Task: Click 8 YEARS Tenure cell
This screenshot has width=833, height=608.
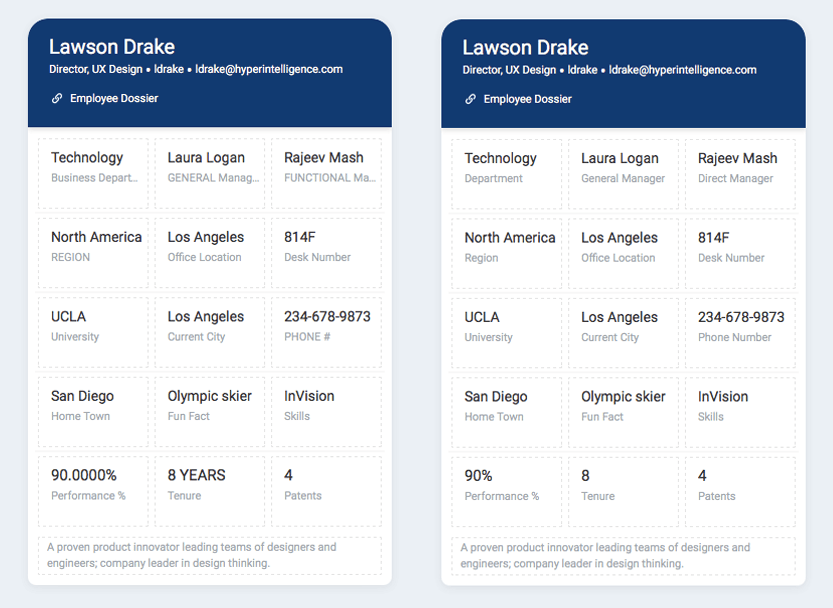Action: click(209, 484)
